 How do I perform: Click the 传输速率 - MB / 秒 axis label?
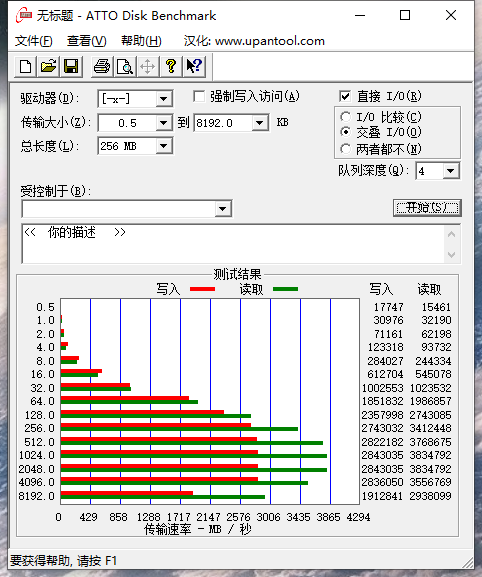pyautogui.click(x=198, y=530)
